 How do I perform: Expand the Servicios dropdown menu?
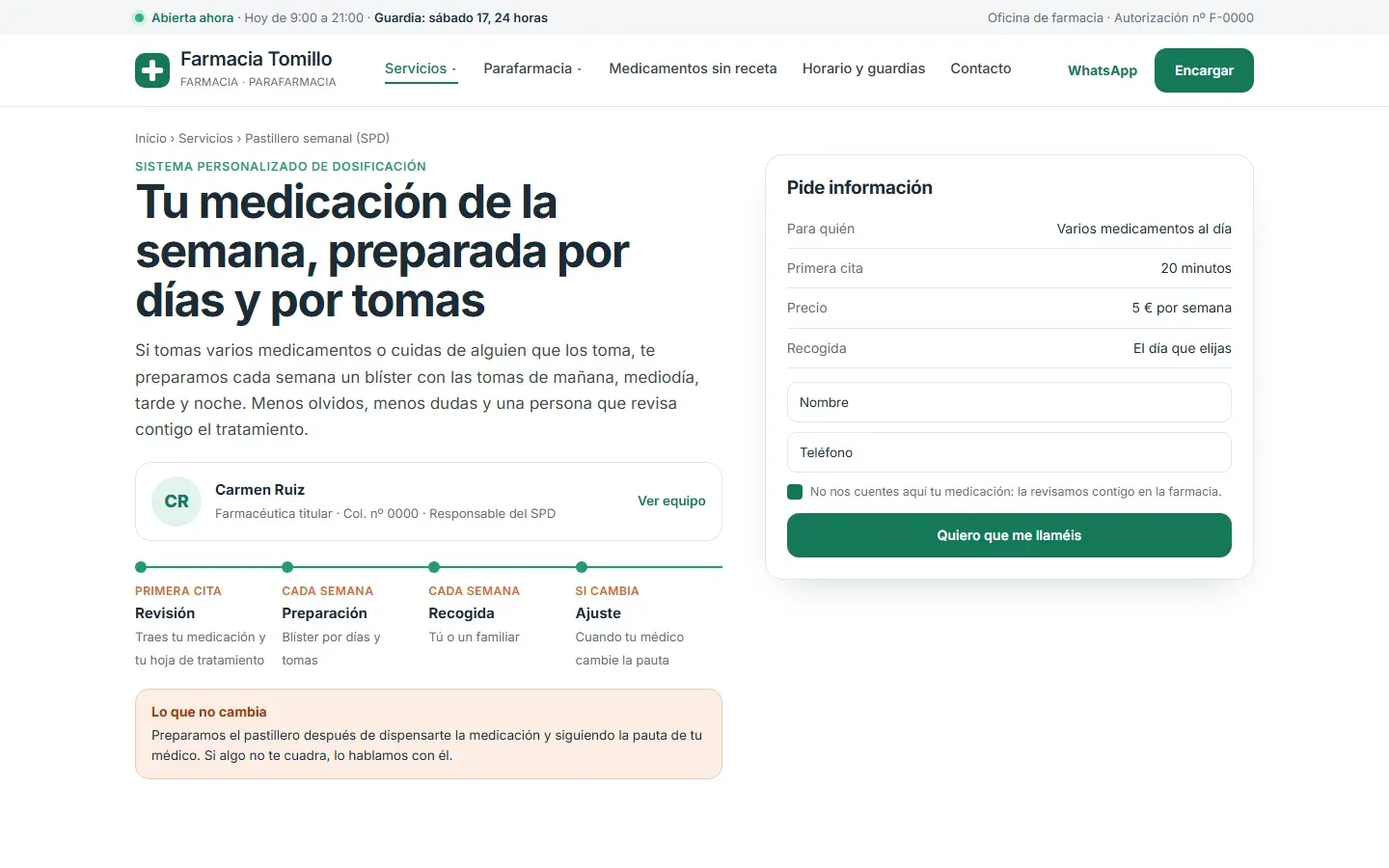(x=421, y=68)
